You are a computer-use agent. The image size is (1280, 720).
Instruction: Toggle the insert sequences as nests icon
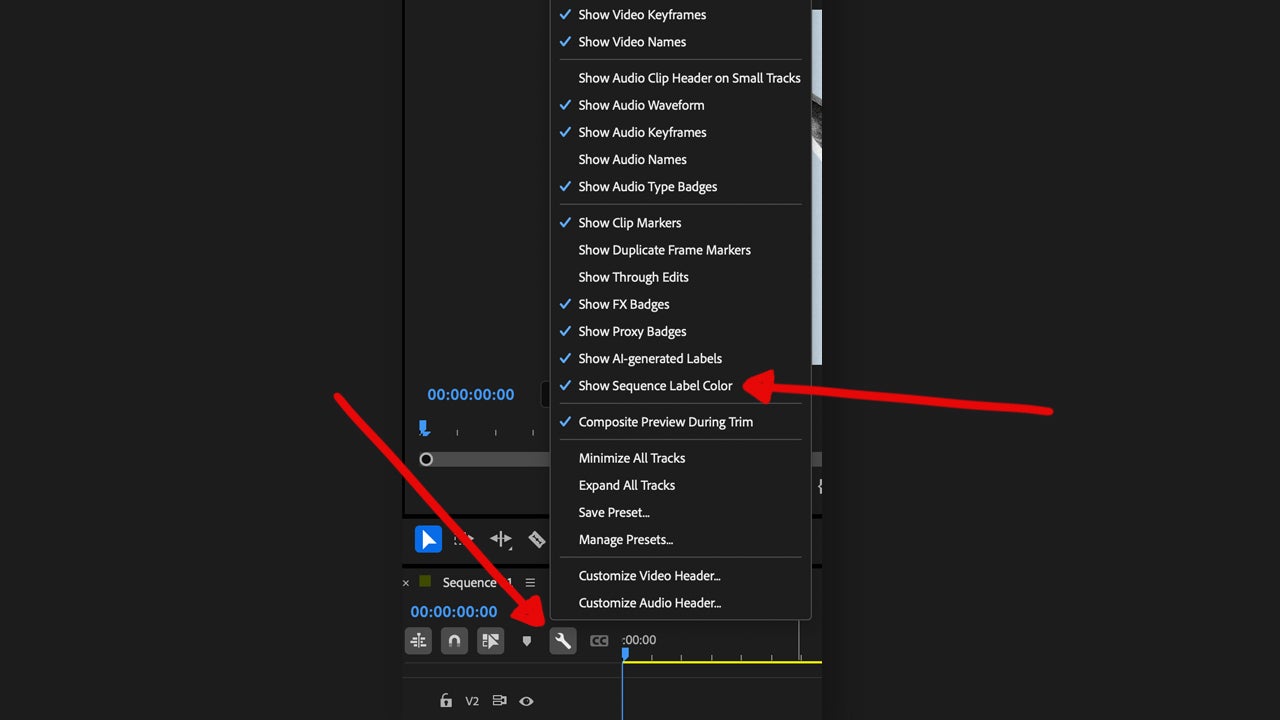pos(418,640)
